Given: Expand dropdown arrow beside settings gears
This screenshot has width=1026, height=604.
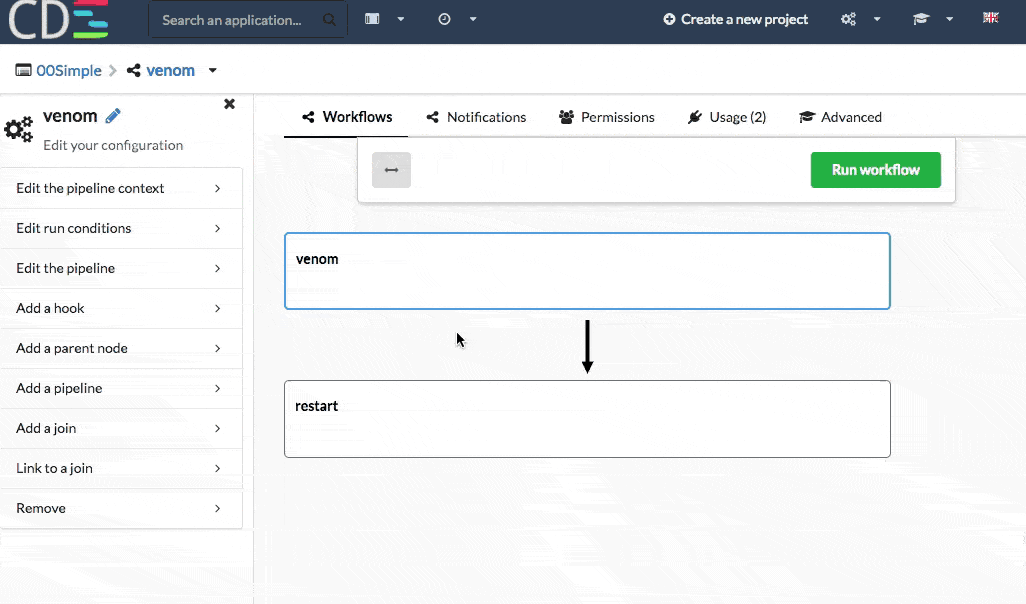Looking at the screenshot, I should click(x=877, y=19).
